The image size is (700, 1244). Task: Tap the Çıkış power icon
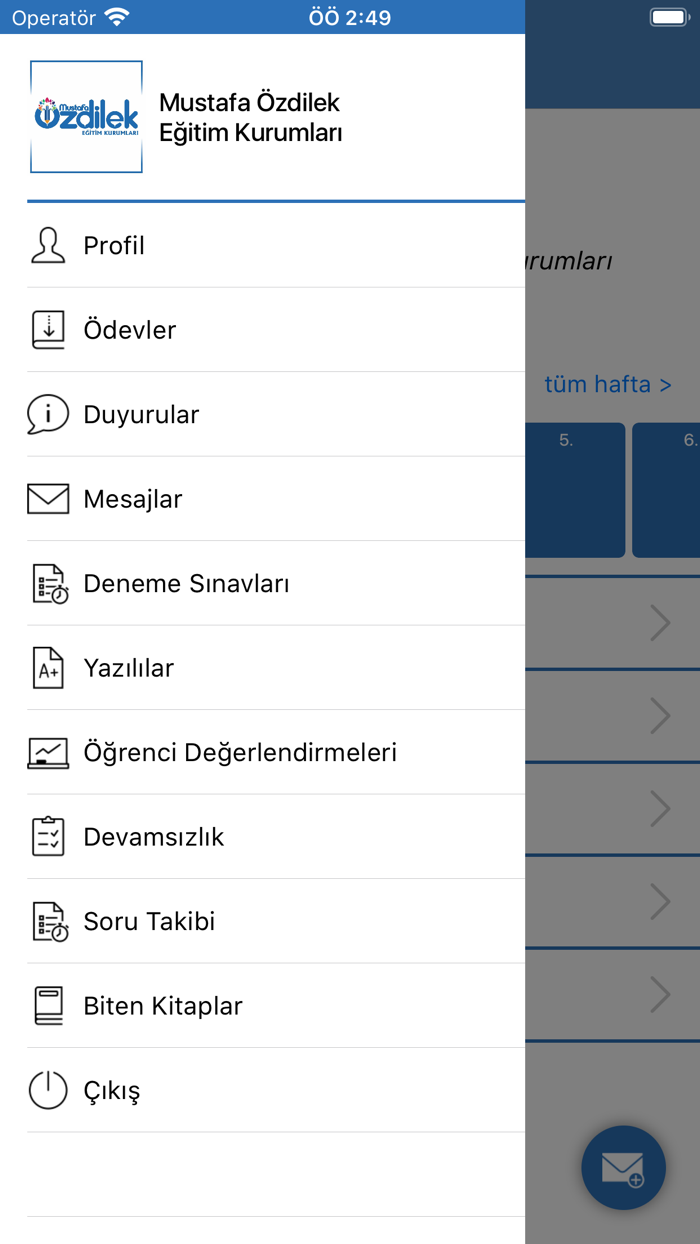[x=47, y=1090]
